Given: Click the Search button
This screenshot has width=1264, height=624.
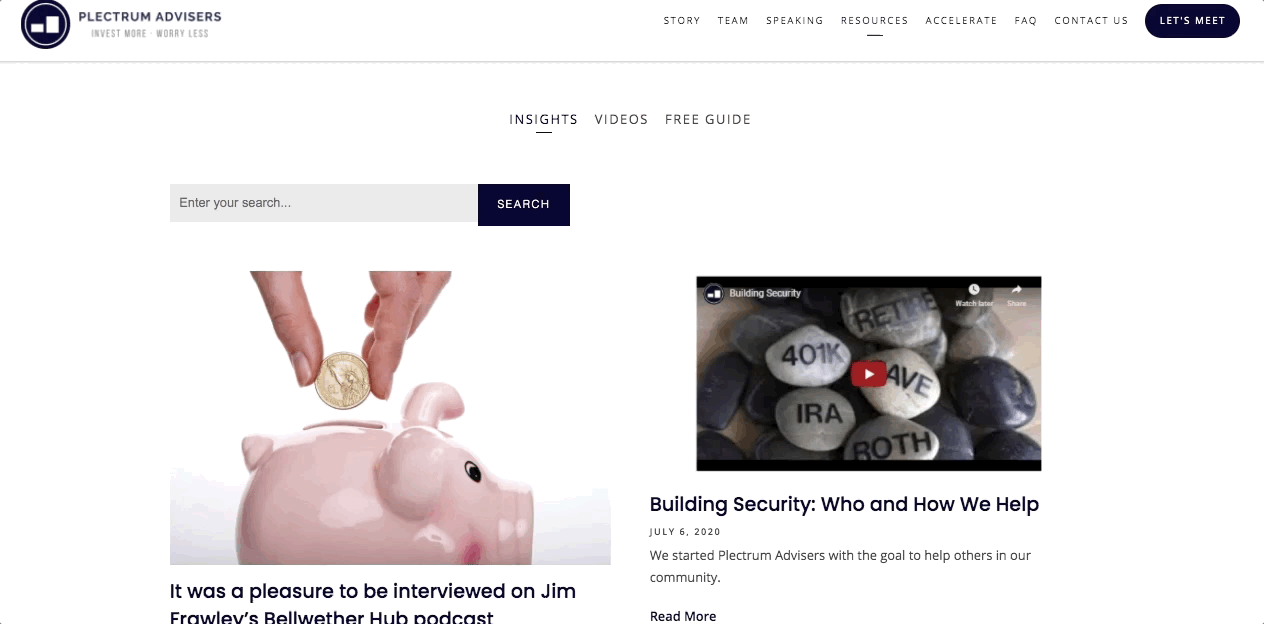Looking at the screenshot, I should [x=524, y=204].
